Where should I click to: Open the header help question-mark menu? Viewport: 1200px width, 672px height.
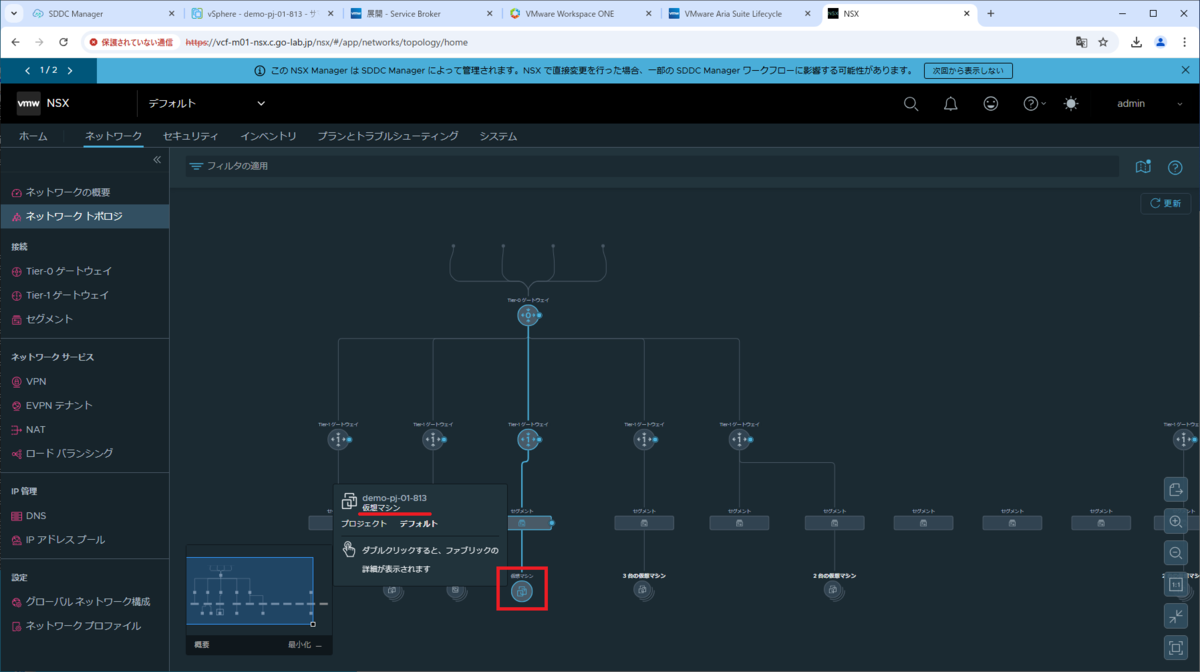[1034, 103]
